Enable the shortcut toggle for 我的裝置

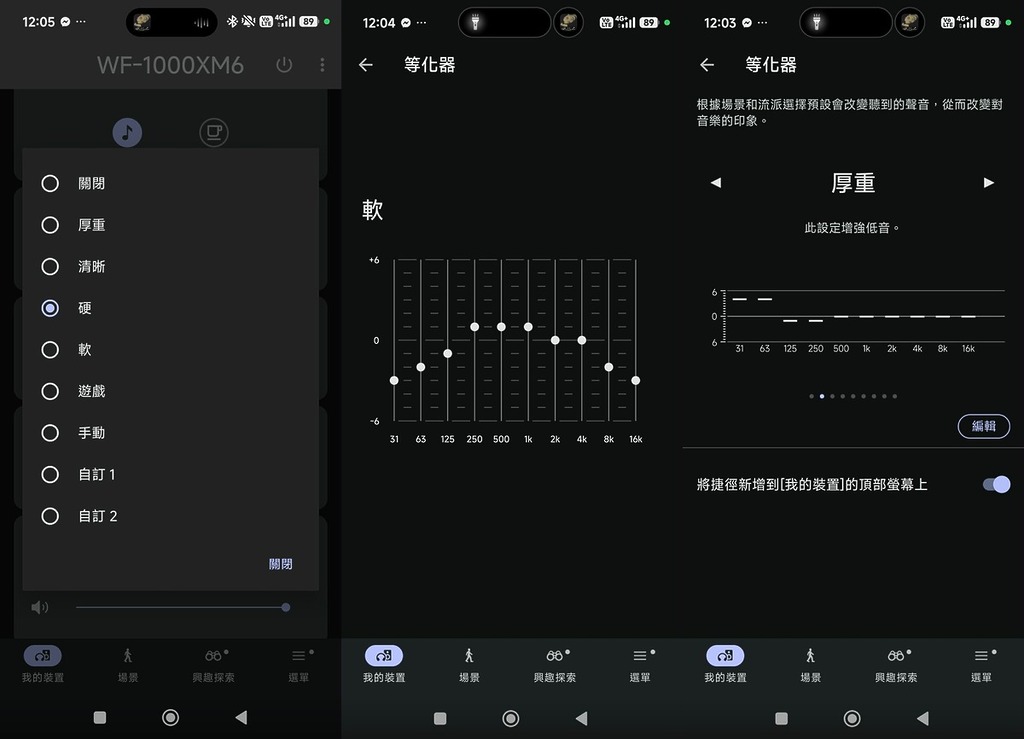997,484
